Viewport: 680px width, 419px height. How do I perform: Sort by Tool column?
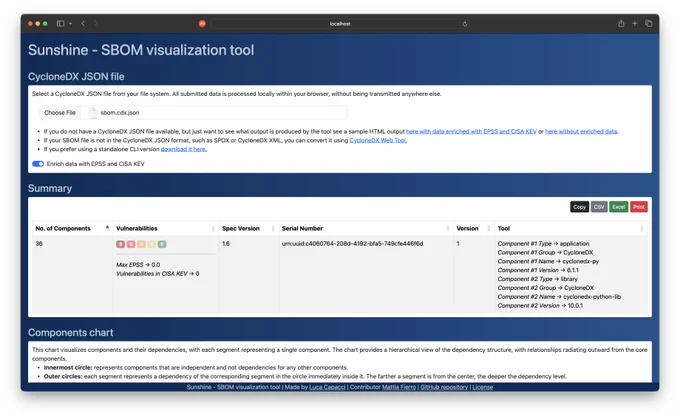coord(570,229)
